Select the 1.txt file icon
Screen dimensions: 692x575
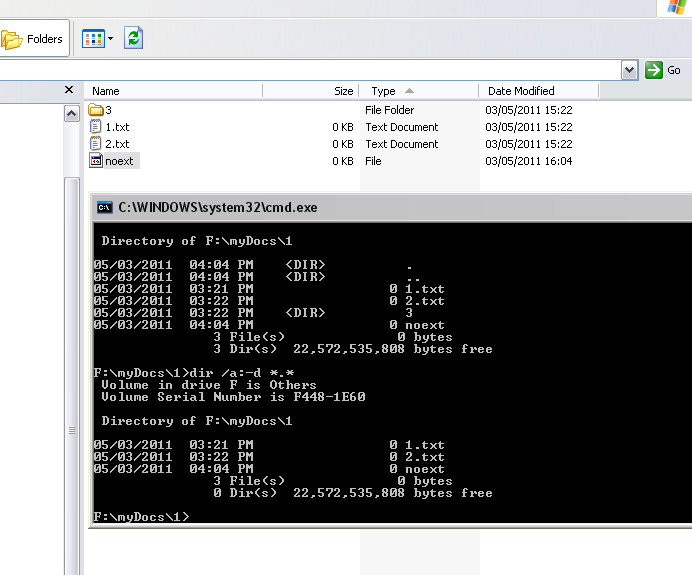pyautogui.click(x=96, y=127)
